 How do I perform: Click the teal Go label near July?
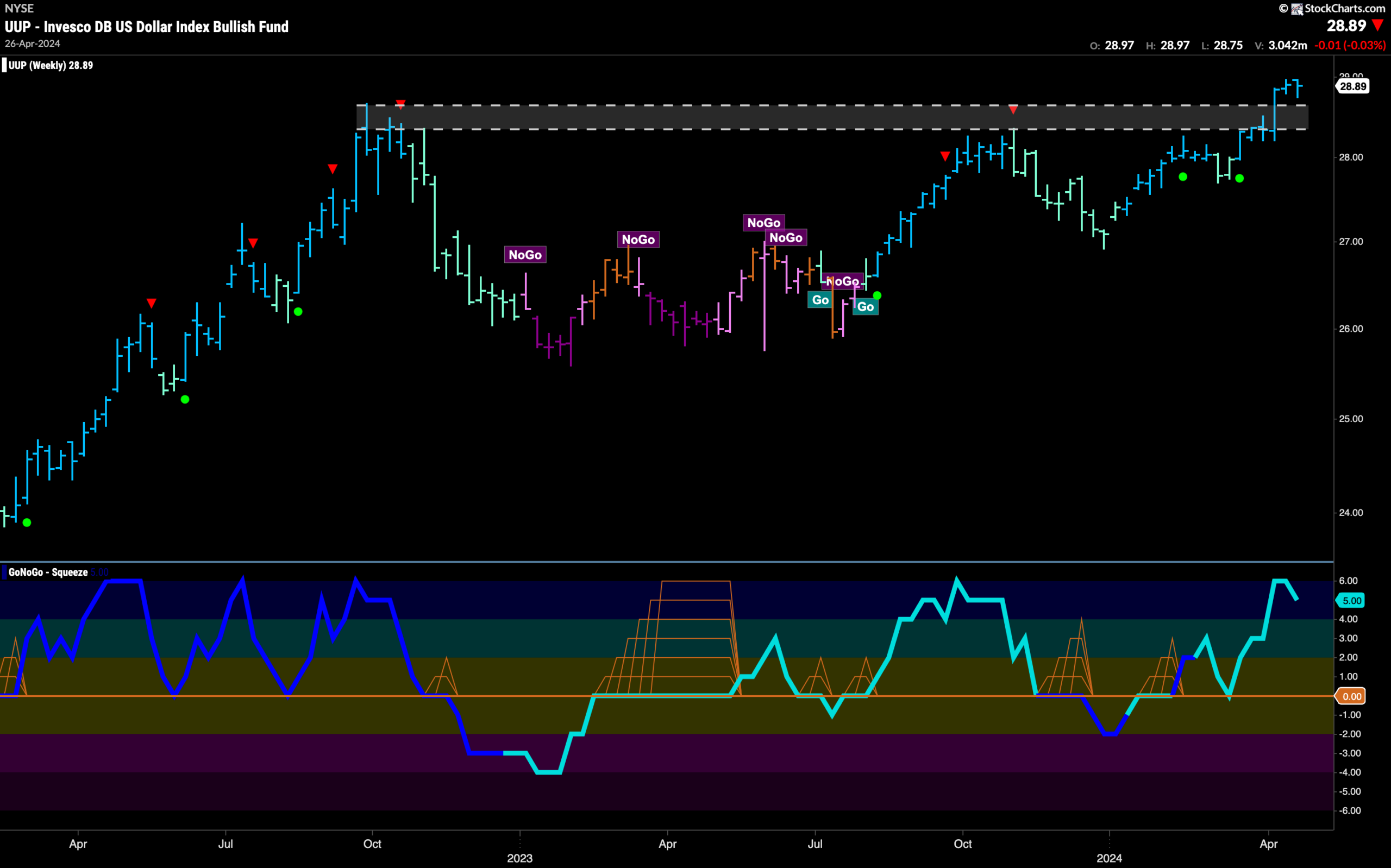click(x=820, y=300)
